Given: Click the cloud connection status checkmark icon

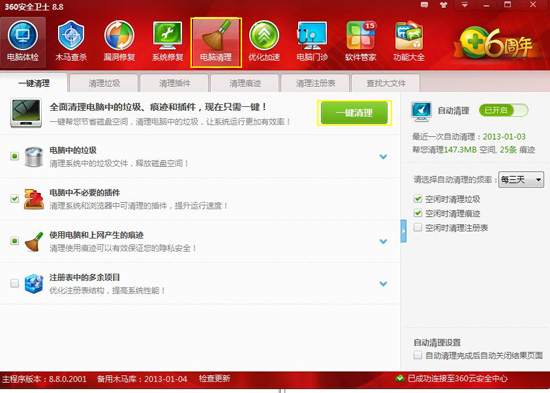Looking at the screenshot, I should 400,379.
